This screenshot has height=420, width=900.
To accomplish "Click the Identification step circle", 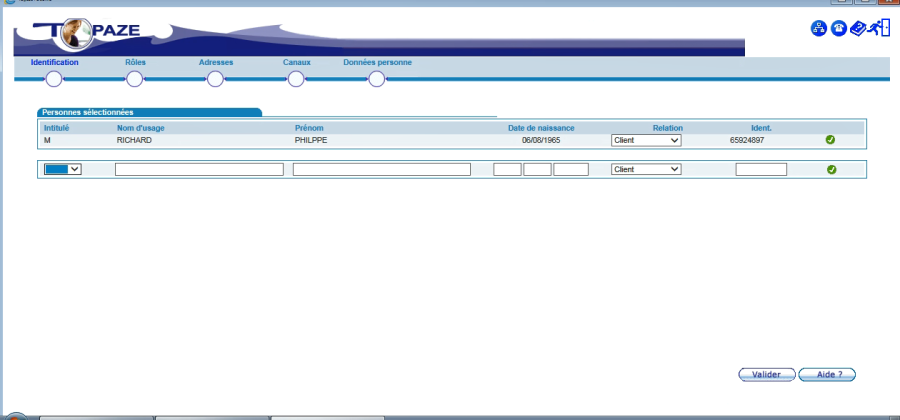I will (x=54, y=79).
